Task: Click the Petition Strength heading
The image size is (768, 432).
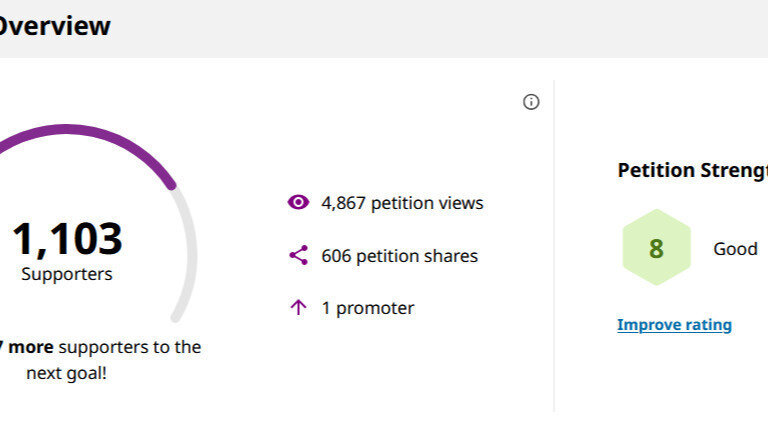Action: click(693, 170)
